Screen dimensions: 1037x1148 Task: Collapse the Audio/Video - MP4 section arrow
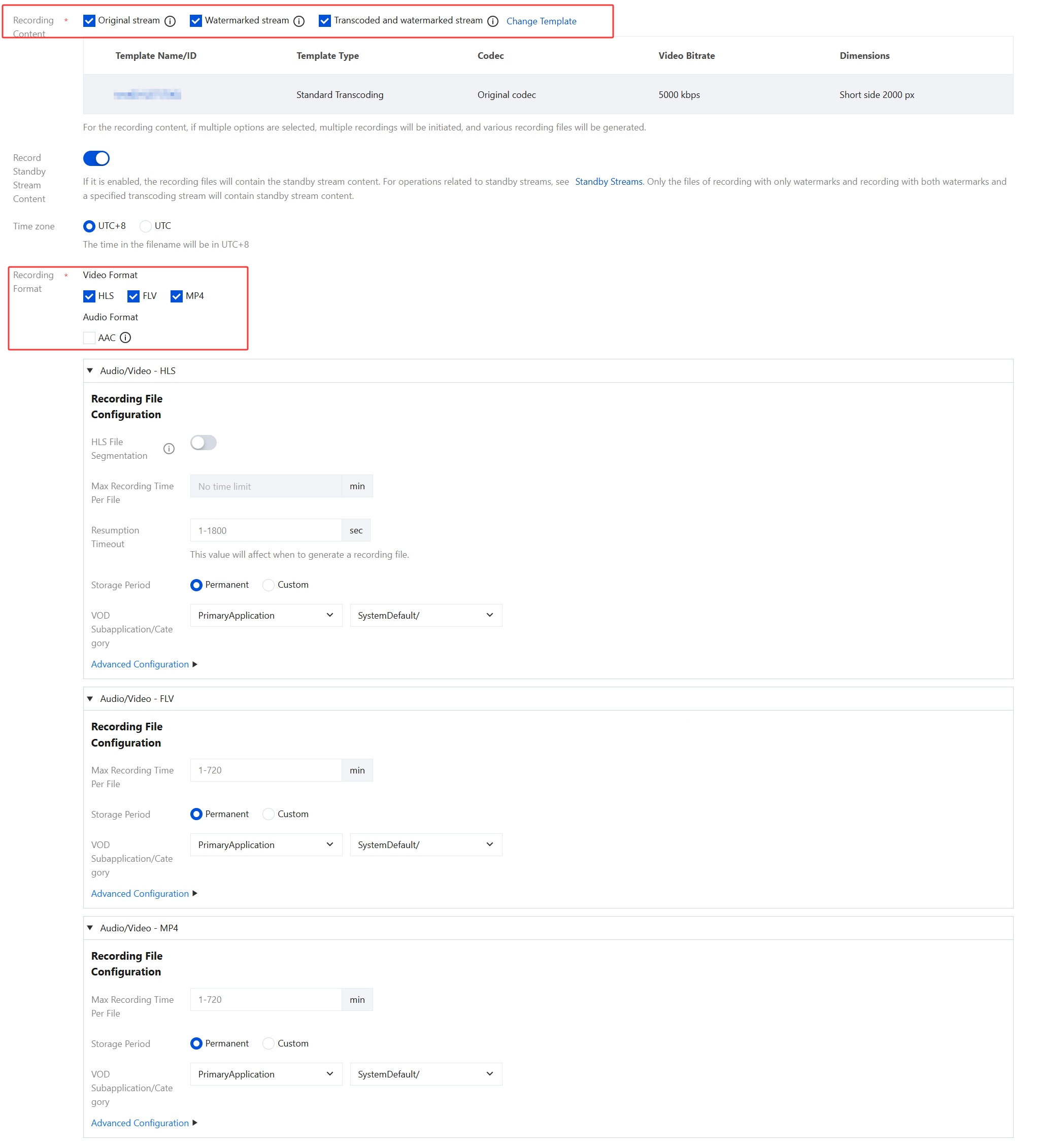point(90,928)
